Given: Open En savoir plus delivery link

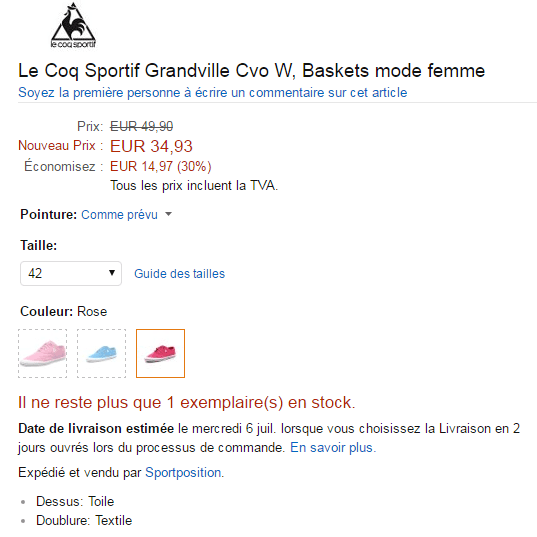Looking at the screenshot, I should point(333,448).
